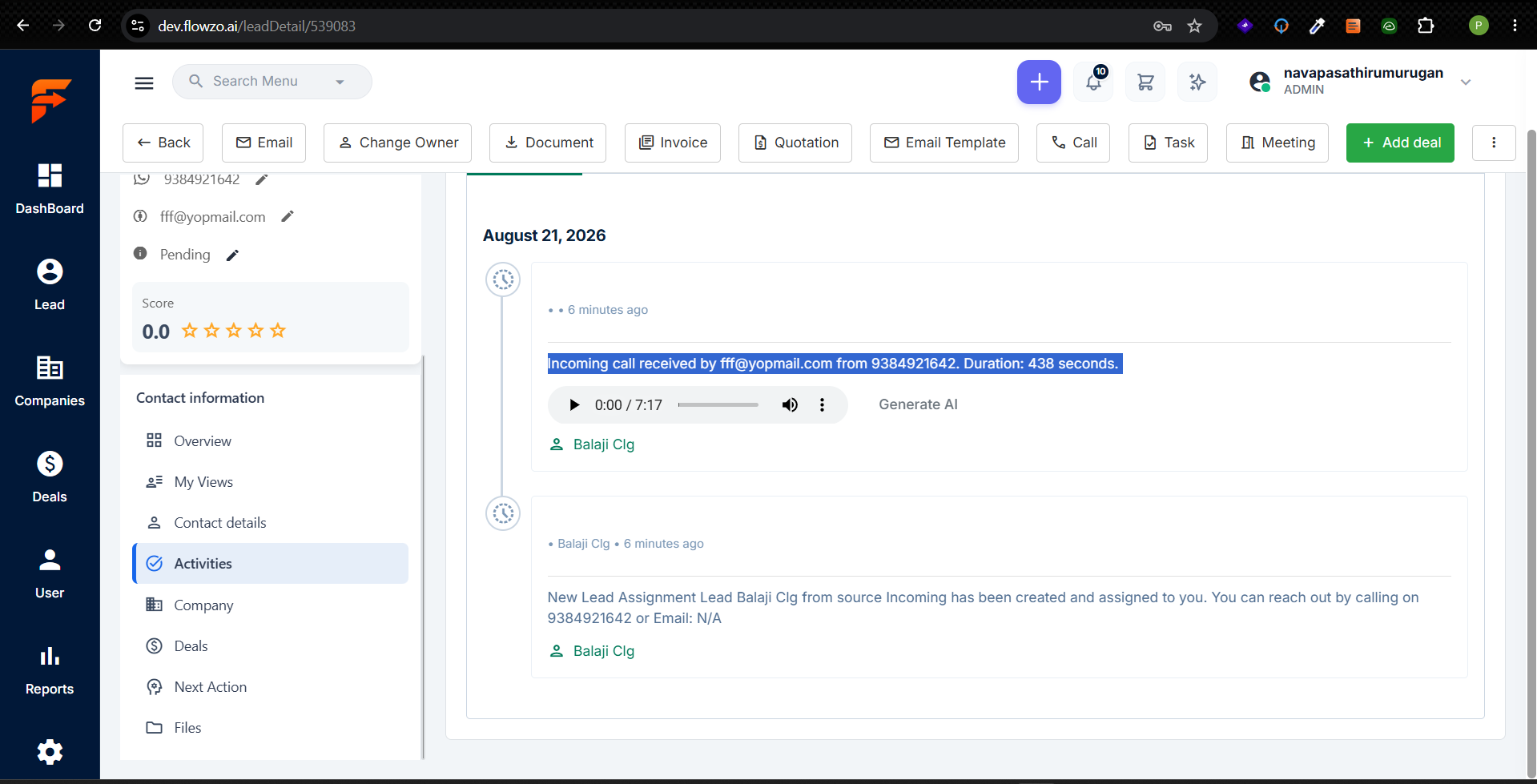Click the green Add deal button
Viewport: 1537px width, 784px height.
(x=1400, y=143)
